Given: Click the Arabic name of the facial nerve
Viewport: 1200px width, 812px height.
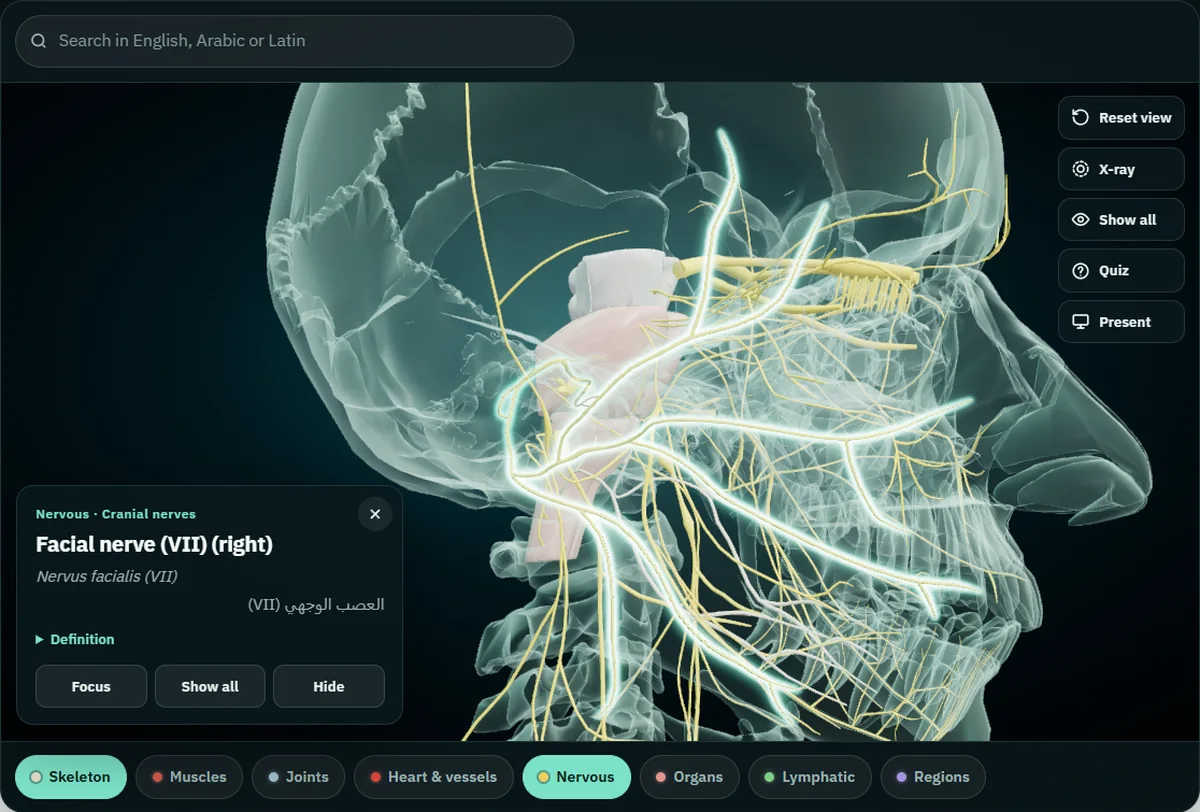Looking at the screenshot, I should pos(316,605).
